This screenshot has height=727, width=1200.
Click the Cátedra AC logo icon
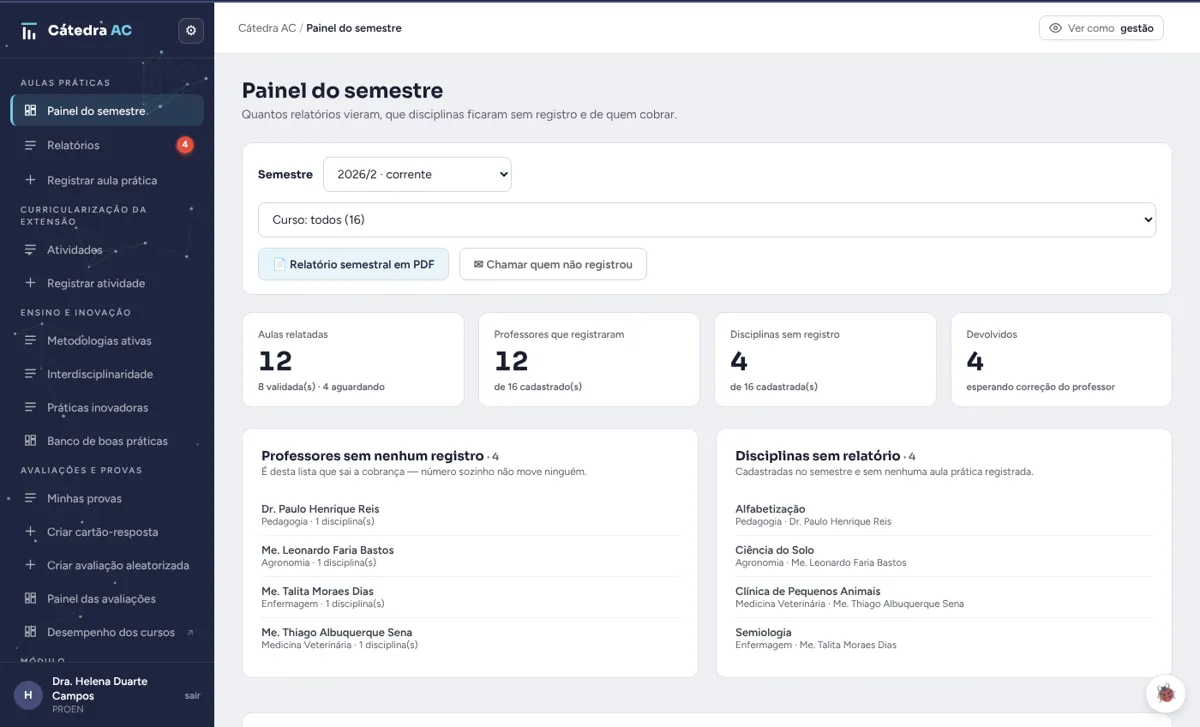(29, 31)
